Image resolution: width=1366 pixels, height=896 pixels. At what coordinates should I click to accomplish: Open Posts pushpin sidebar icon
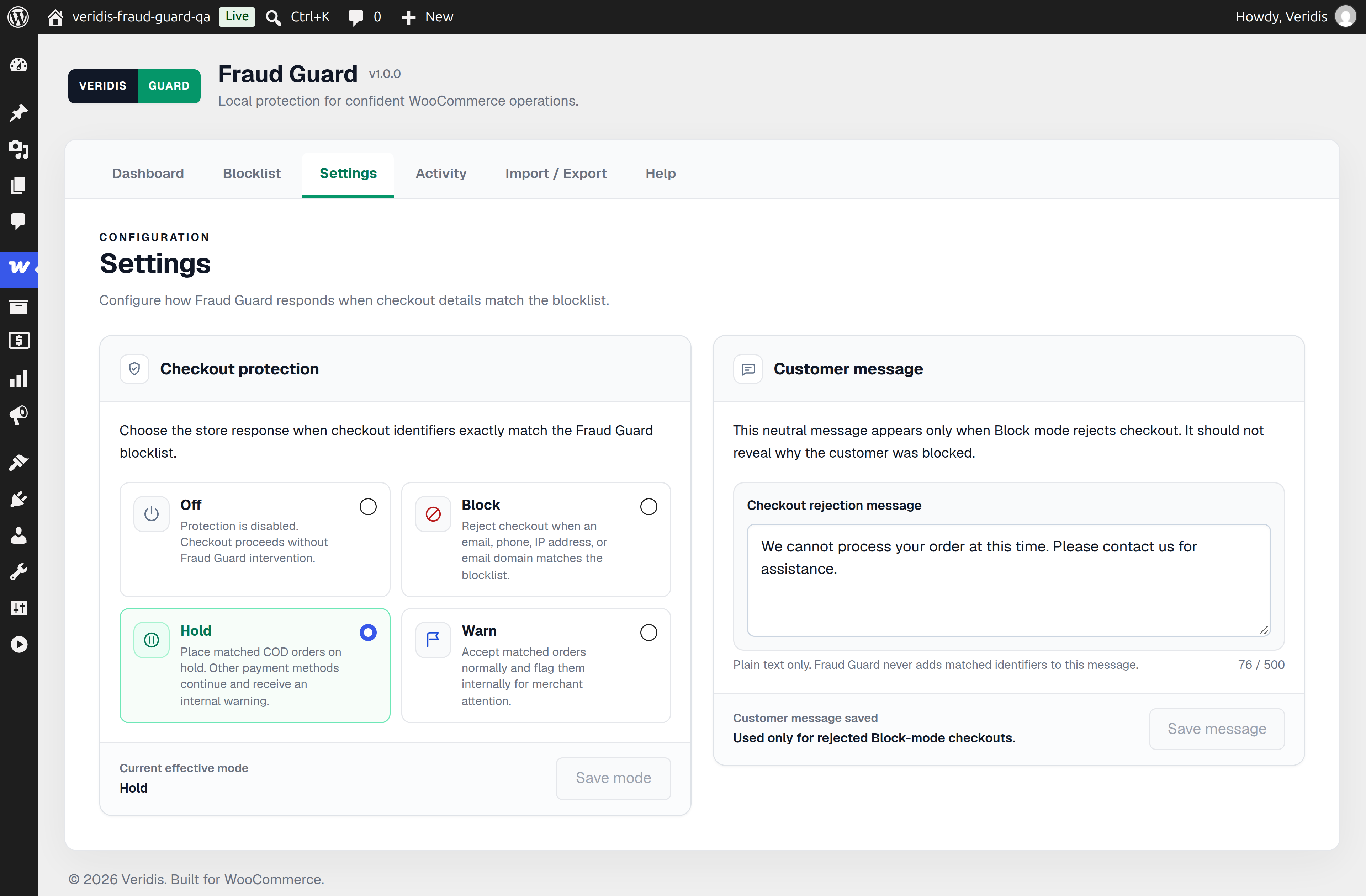pos(18,113)
